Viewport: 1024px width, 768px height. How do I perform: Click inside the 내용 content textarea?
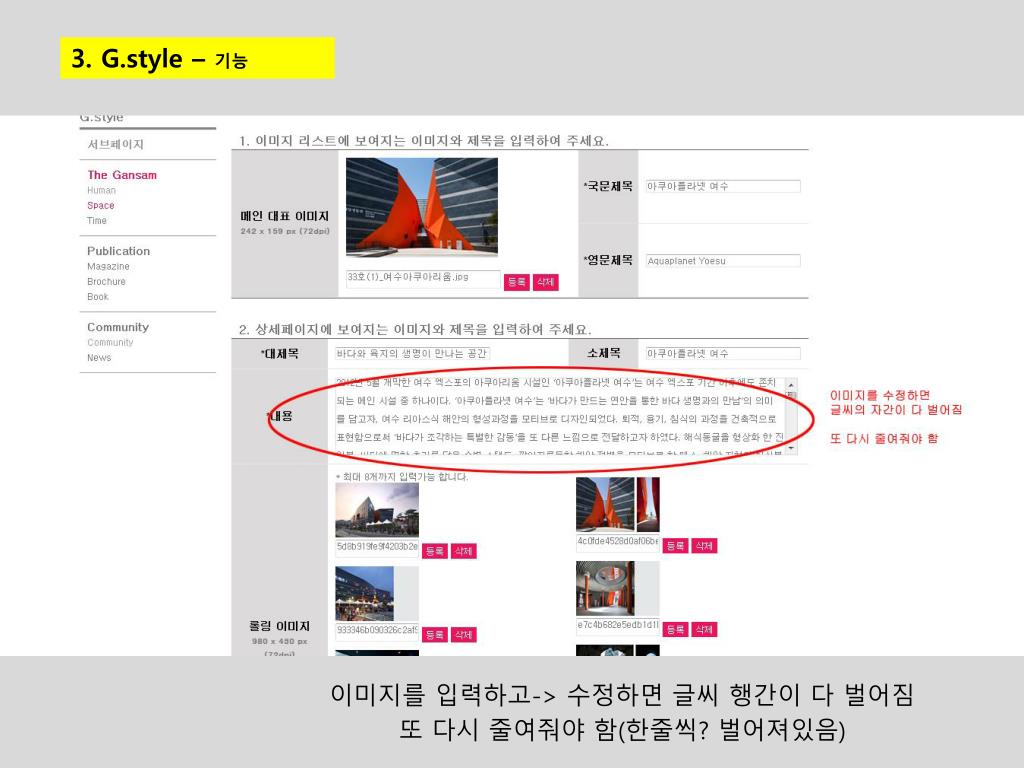click(560, 415)
